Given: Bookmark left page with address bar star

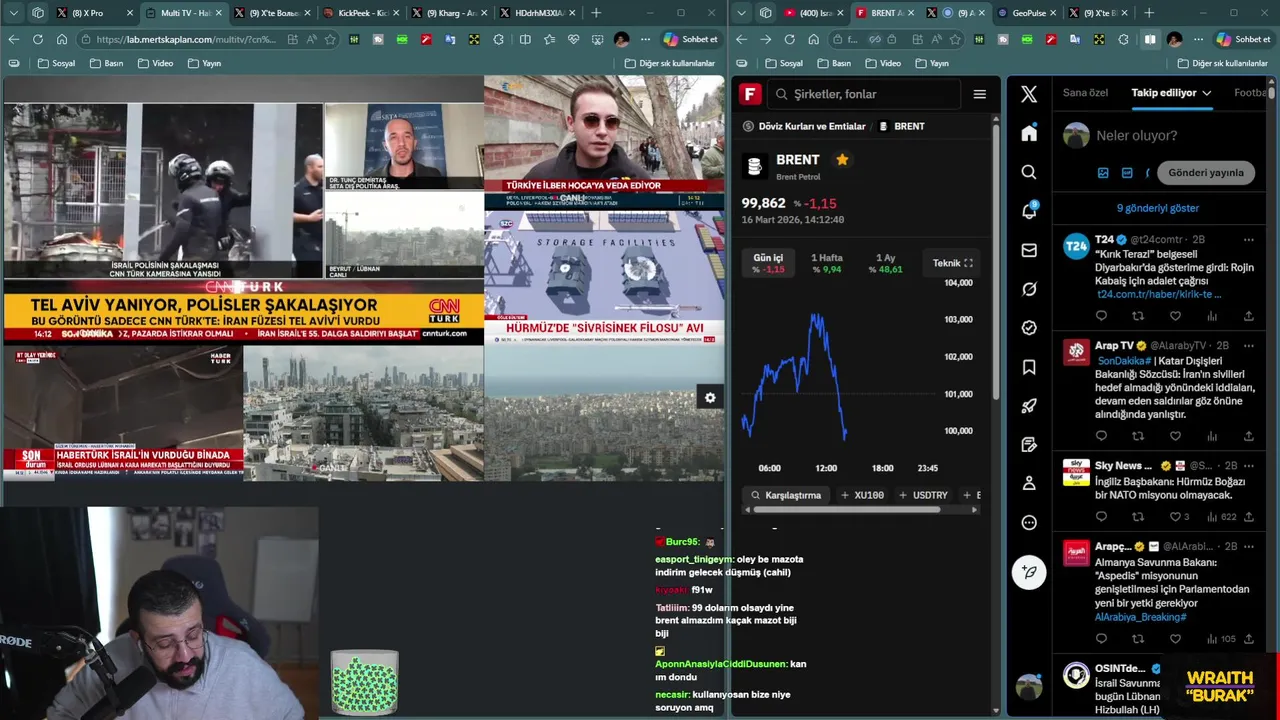Looking at the screenshot, I should click(x=330, y=39).
